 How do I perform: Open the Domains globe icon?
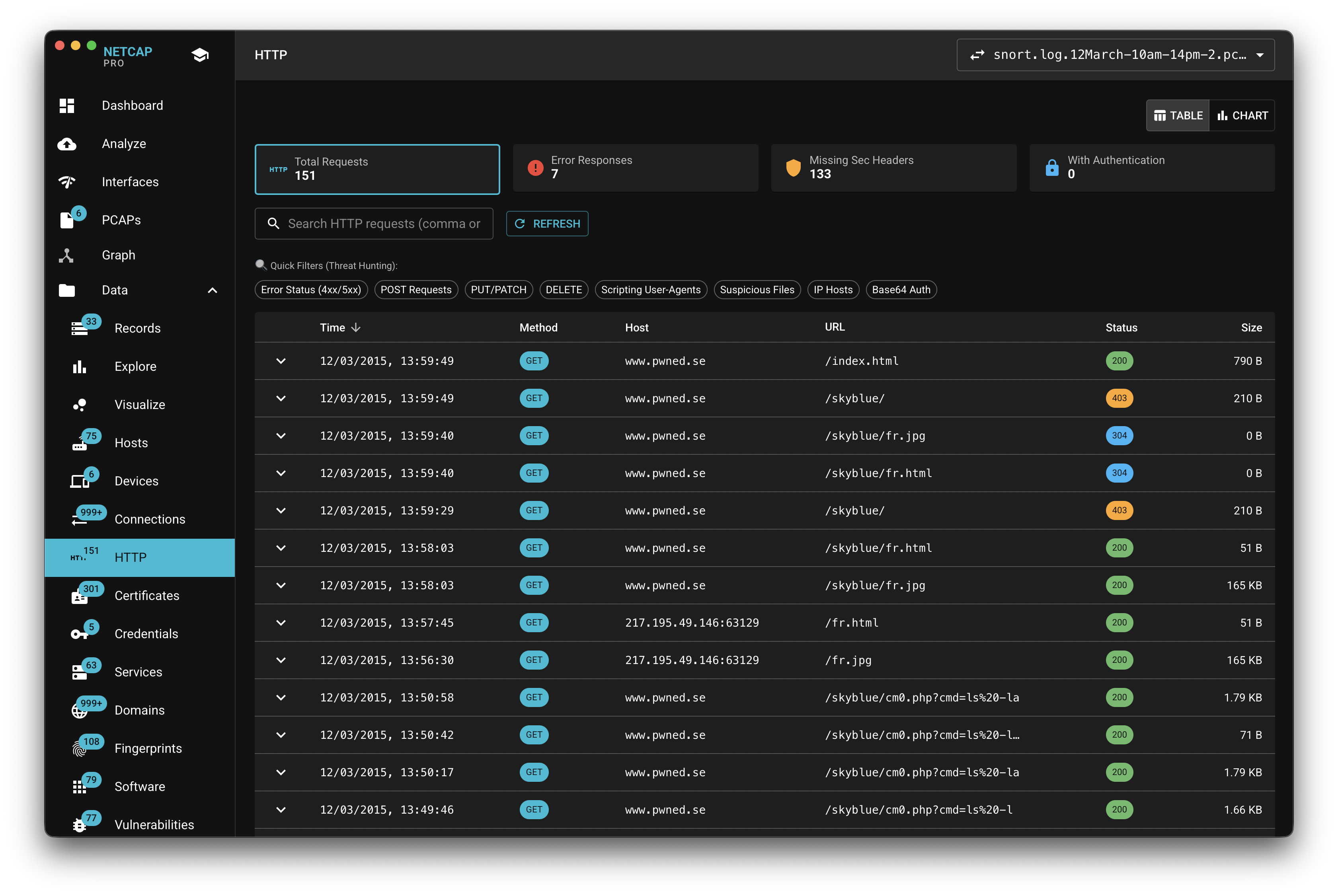coord(80,711)
